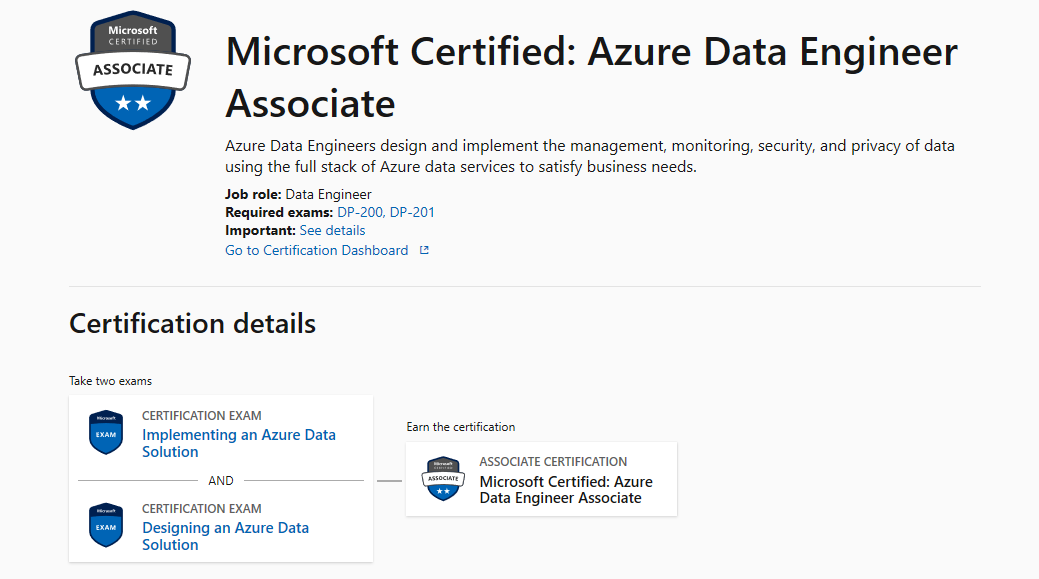This screenshot has height=579, width=1039.
Task: Go to Certification Dashboard link
Action: coord(317,250)
